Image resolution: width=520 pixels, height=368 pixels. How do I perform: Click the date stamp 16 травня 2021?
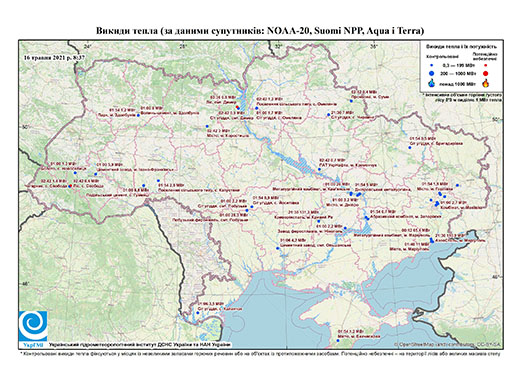[54, 57]
